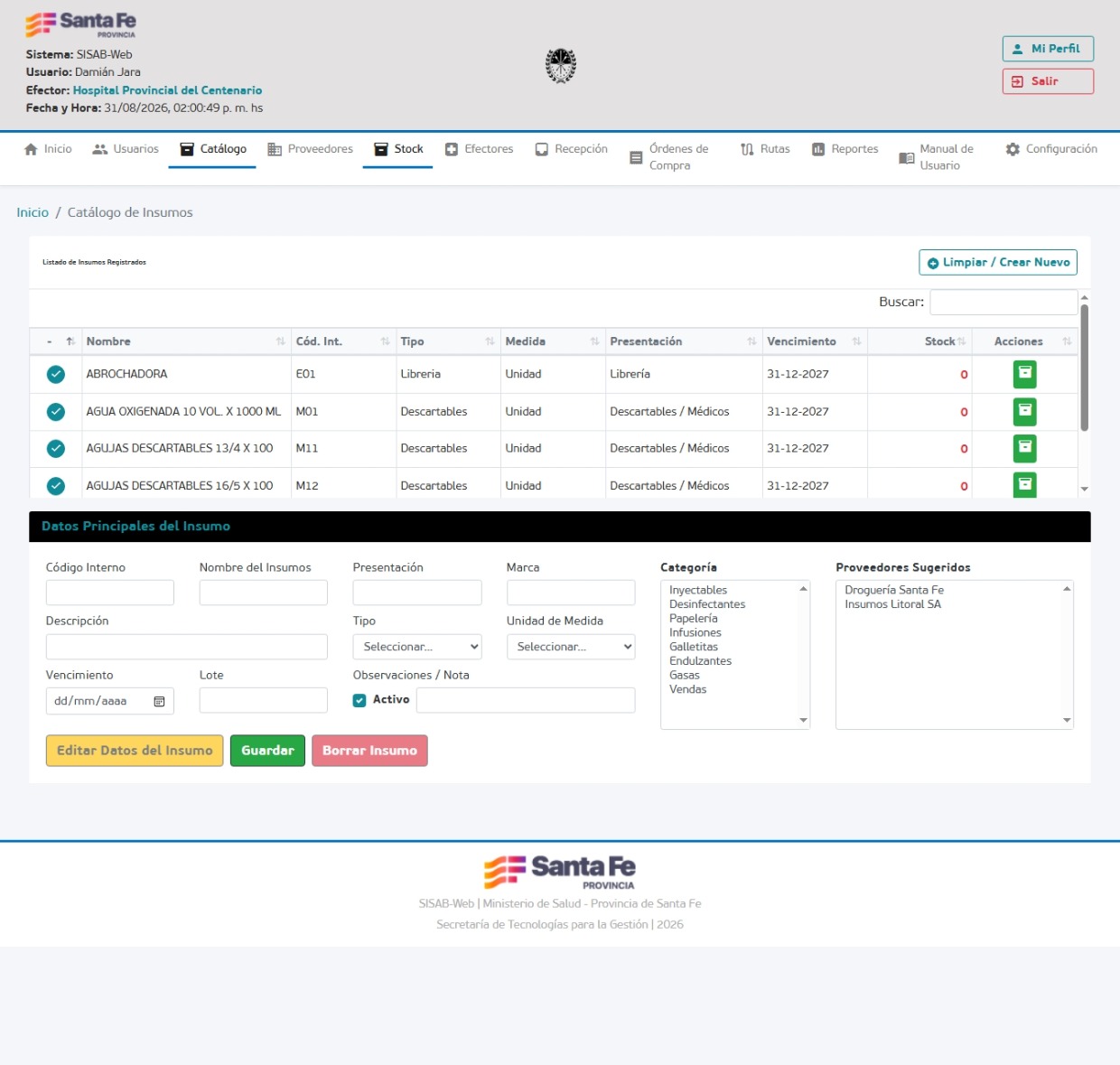Open the Órdenes de Compra menu
The width and height of the screenshot is (1120, 1065).
tap(669, 157)
